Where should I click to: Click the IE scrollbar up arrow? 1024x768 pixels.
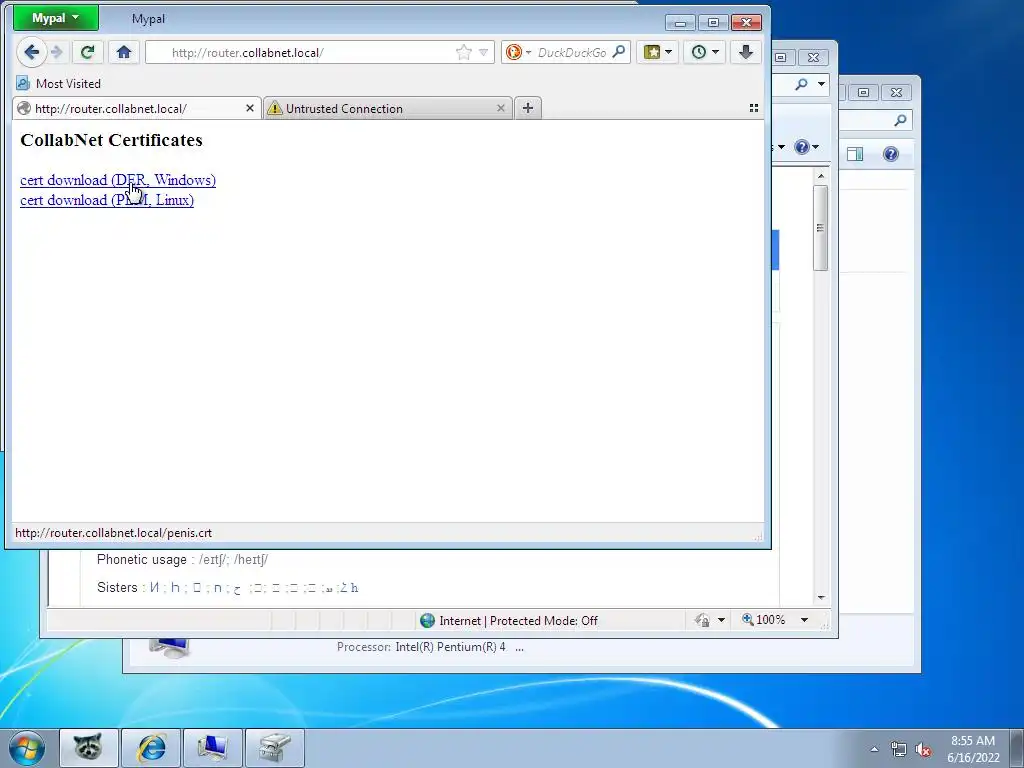[821, 176]
